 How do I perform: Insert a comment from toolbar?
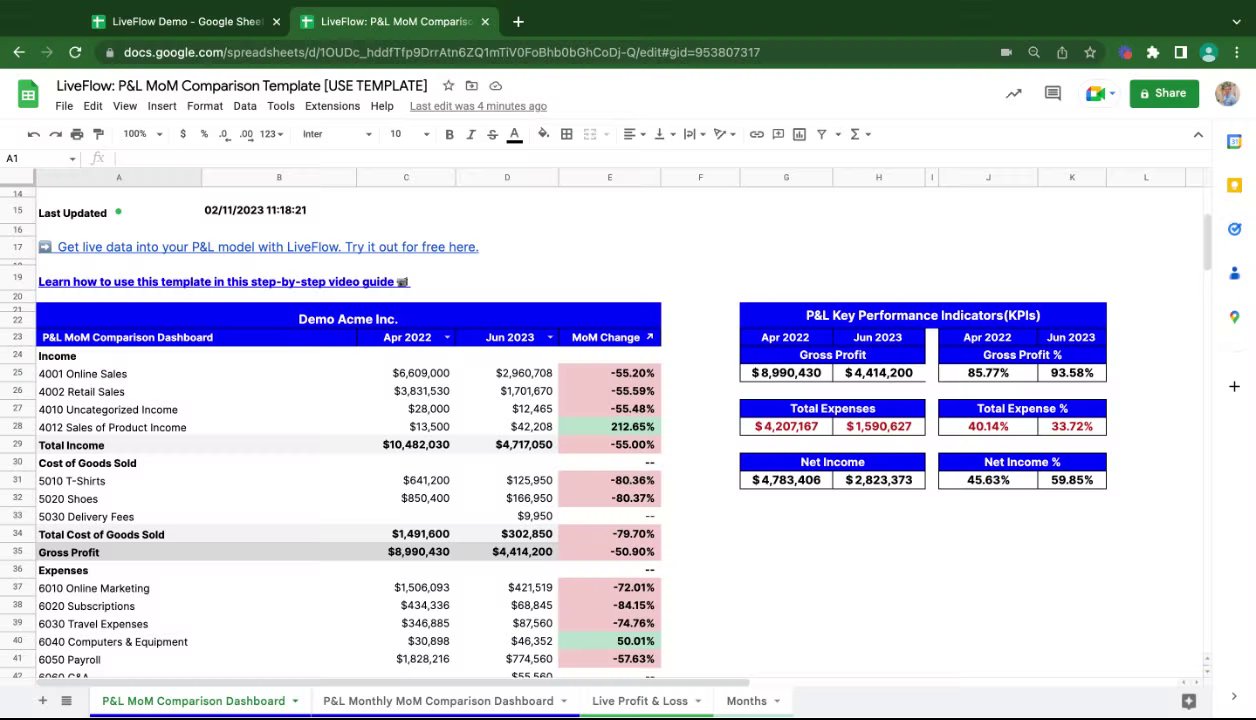point(778,134)
